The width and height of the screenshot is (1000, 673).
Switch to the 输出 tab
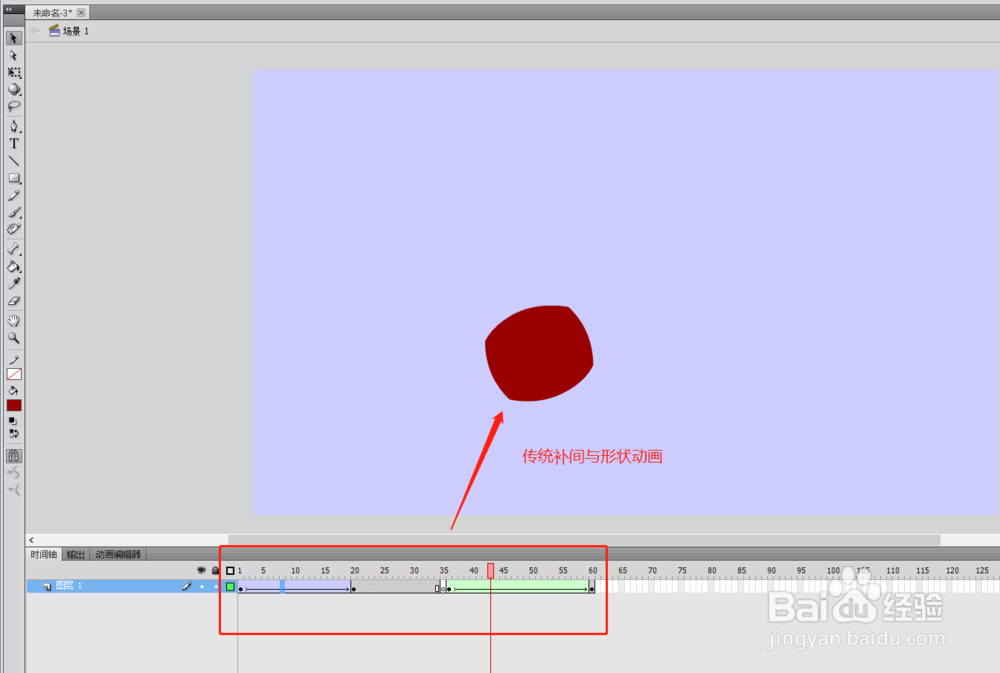coord(75,554)
